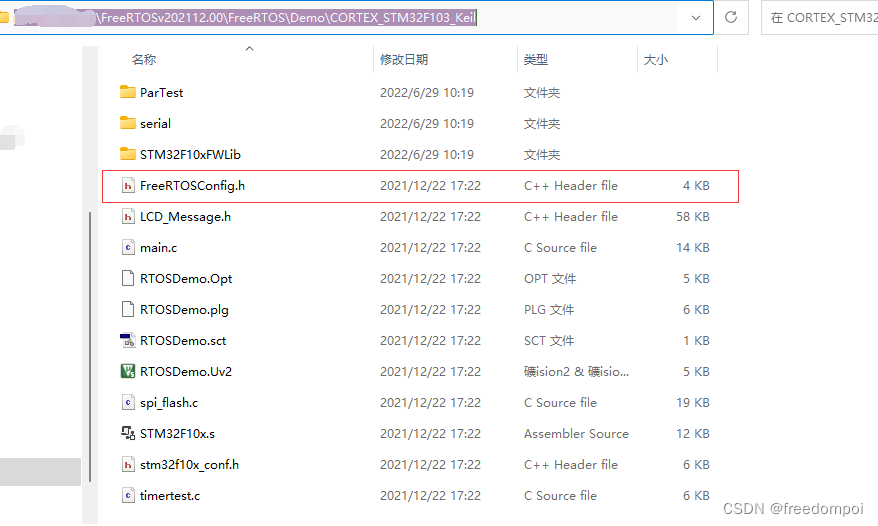Click the RTOSDemo.plg file icon

[x=128, y=309]
